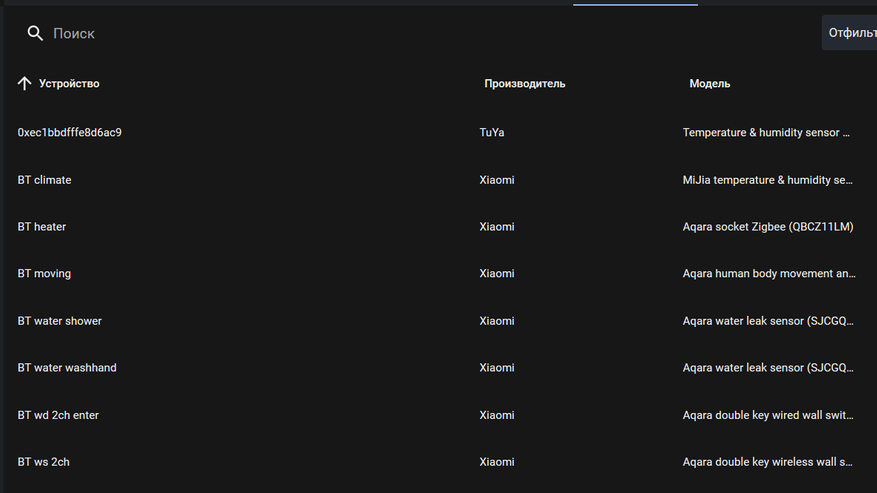Click Aqara socket Zigbee (QBCZ11LM) model

tap(768, 227)
